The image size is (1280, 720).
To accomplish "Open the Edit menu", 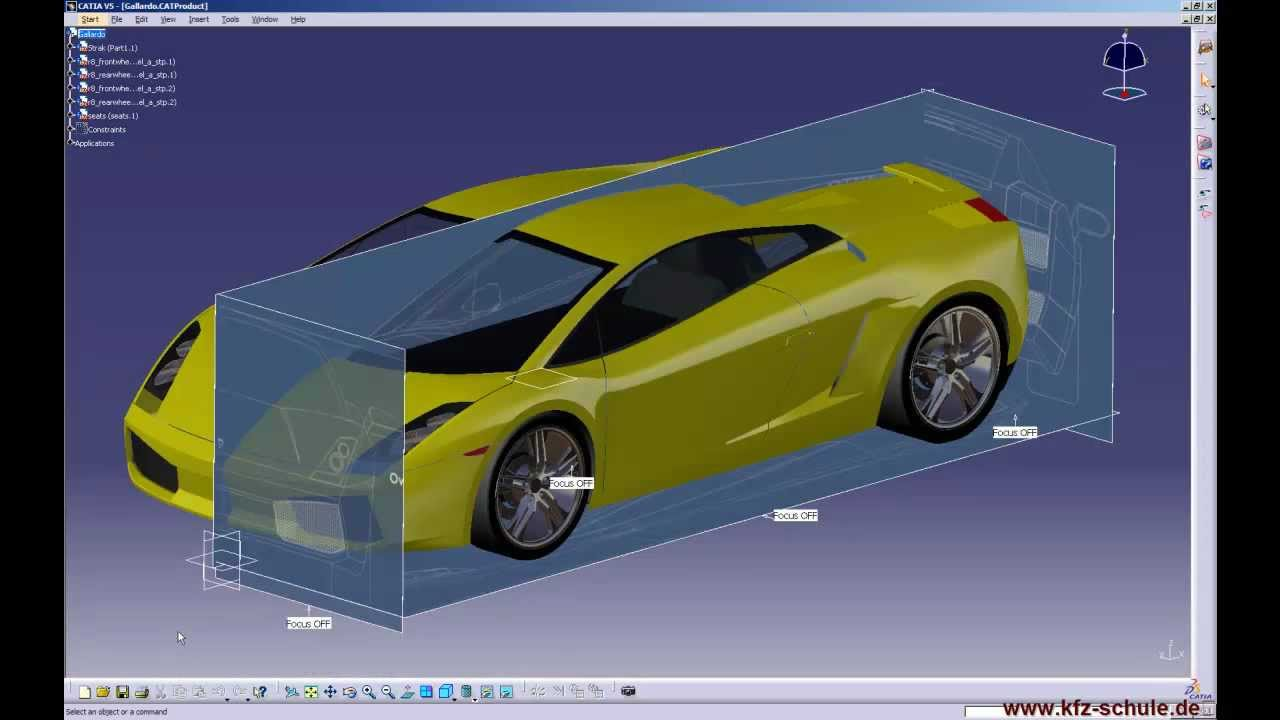I will [141, 19].
